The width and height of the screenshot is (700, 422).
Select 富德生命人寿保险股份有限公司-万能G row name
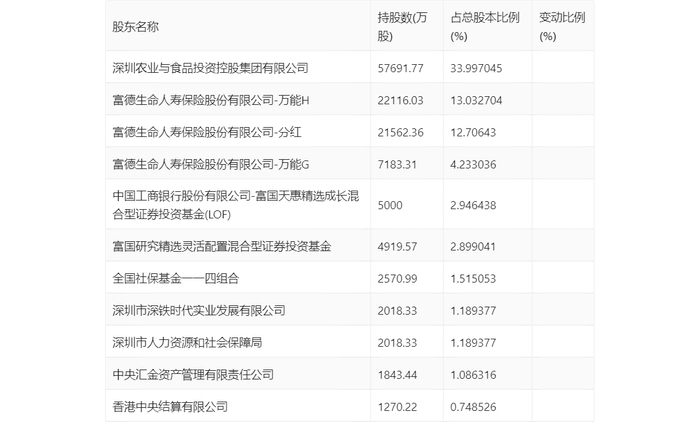[x=211, y=164]
